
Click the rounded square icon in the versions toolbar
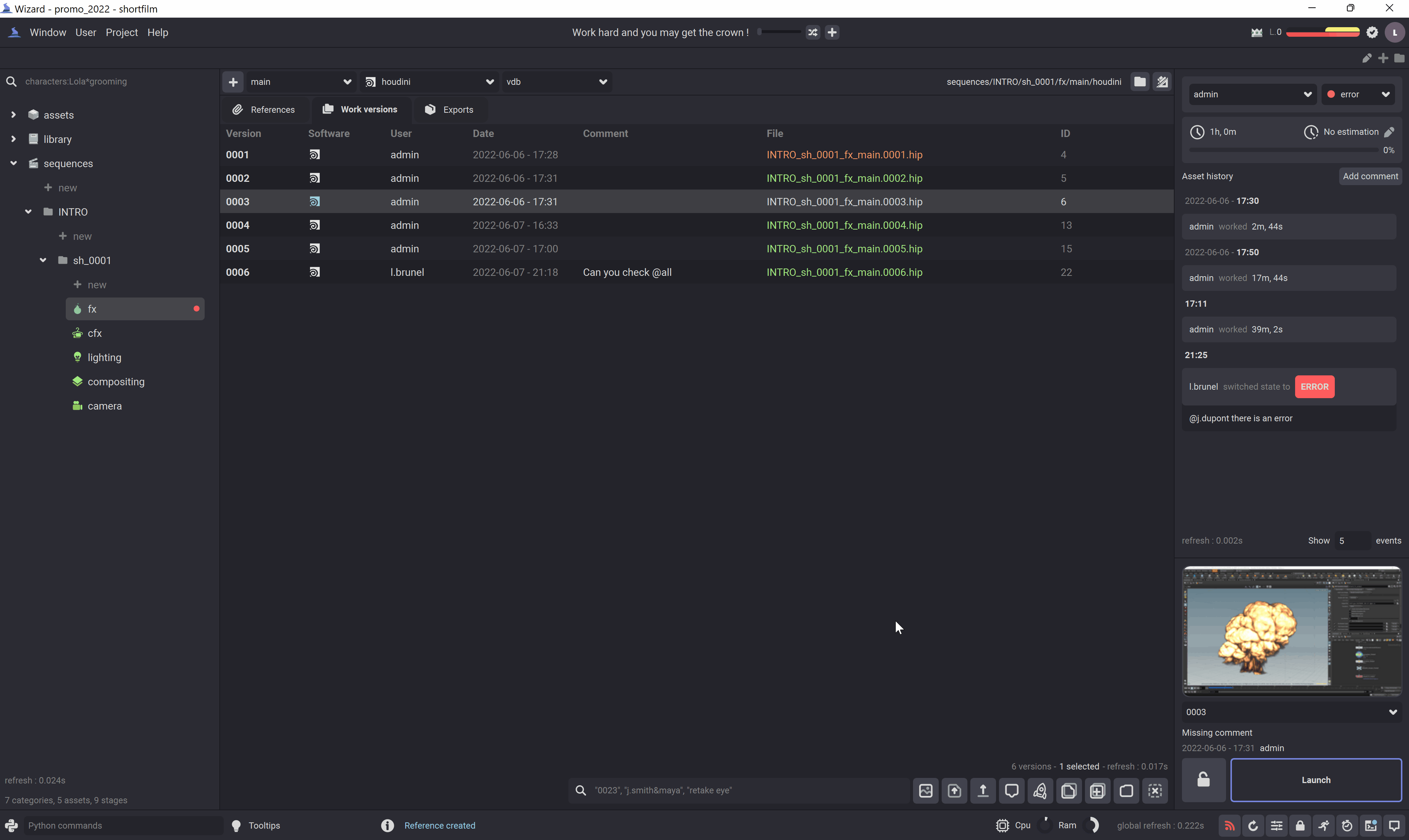click(1126, 791)
